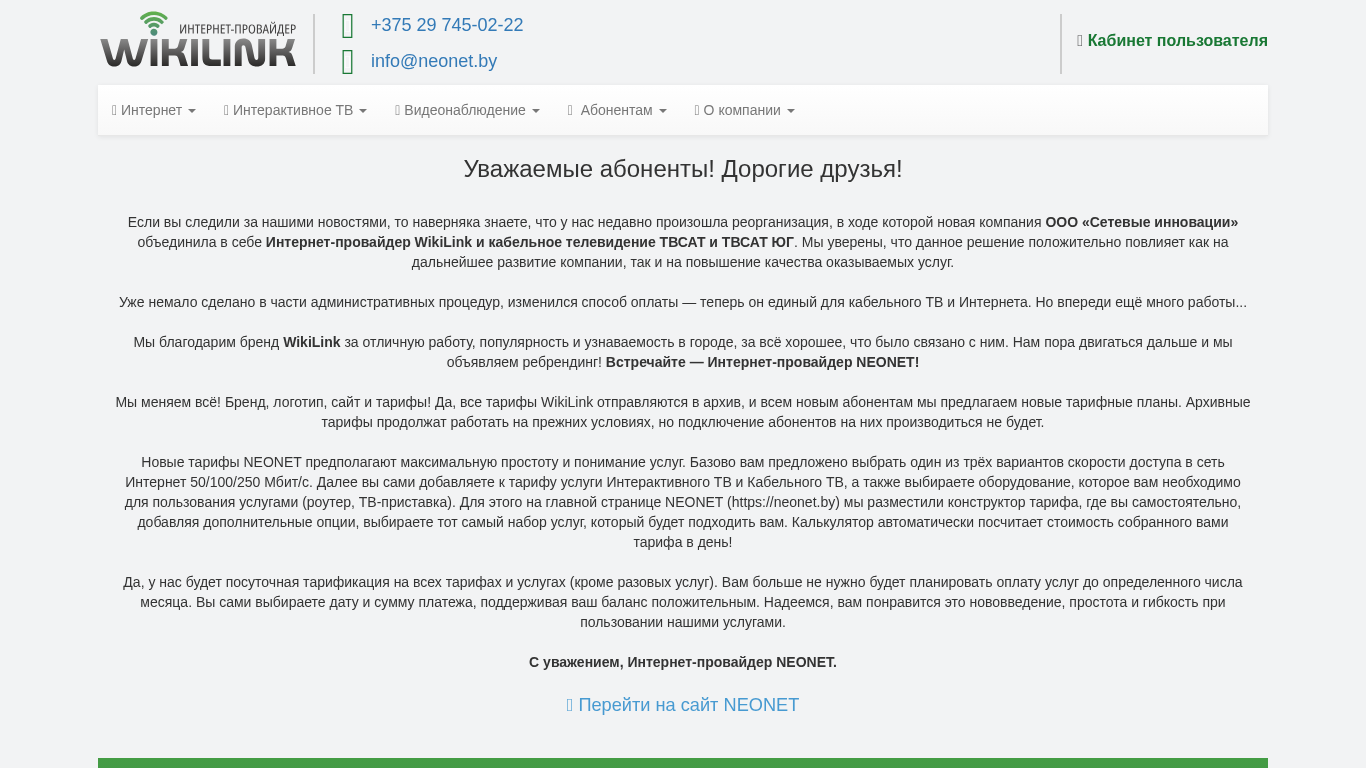
Task: Expand the Видеонаблюдение dropdown caret
Action: [x=536, y=111]
